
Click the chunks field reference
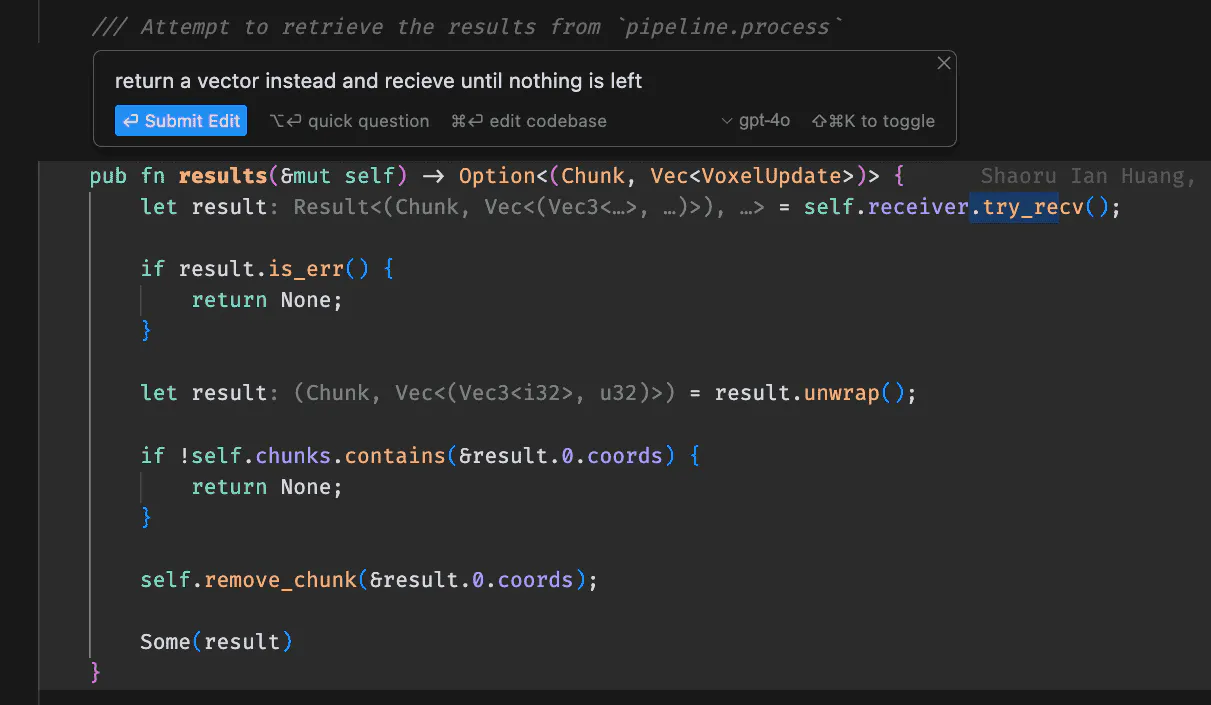(293, 456)
